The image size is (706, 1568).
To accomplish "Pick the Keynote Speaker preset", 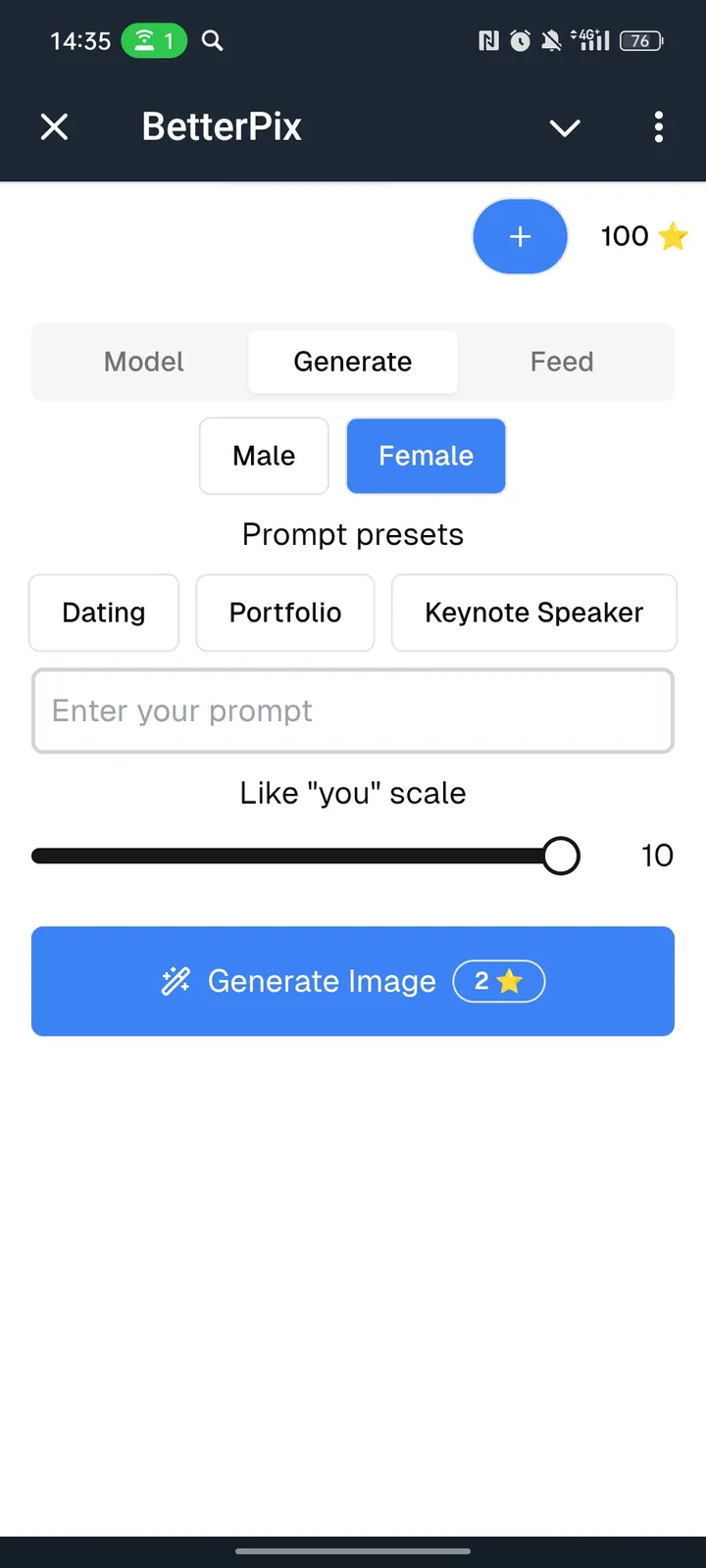I will pos(533,612).
